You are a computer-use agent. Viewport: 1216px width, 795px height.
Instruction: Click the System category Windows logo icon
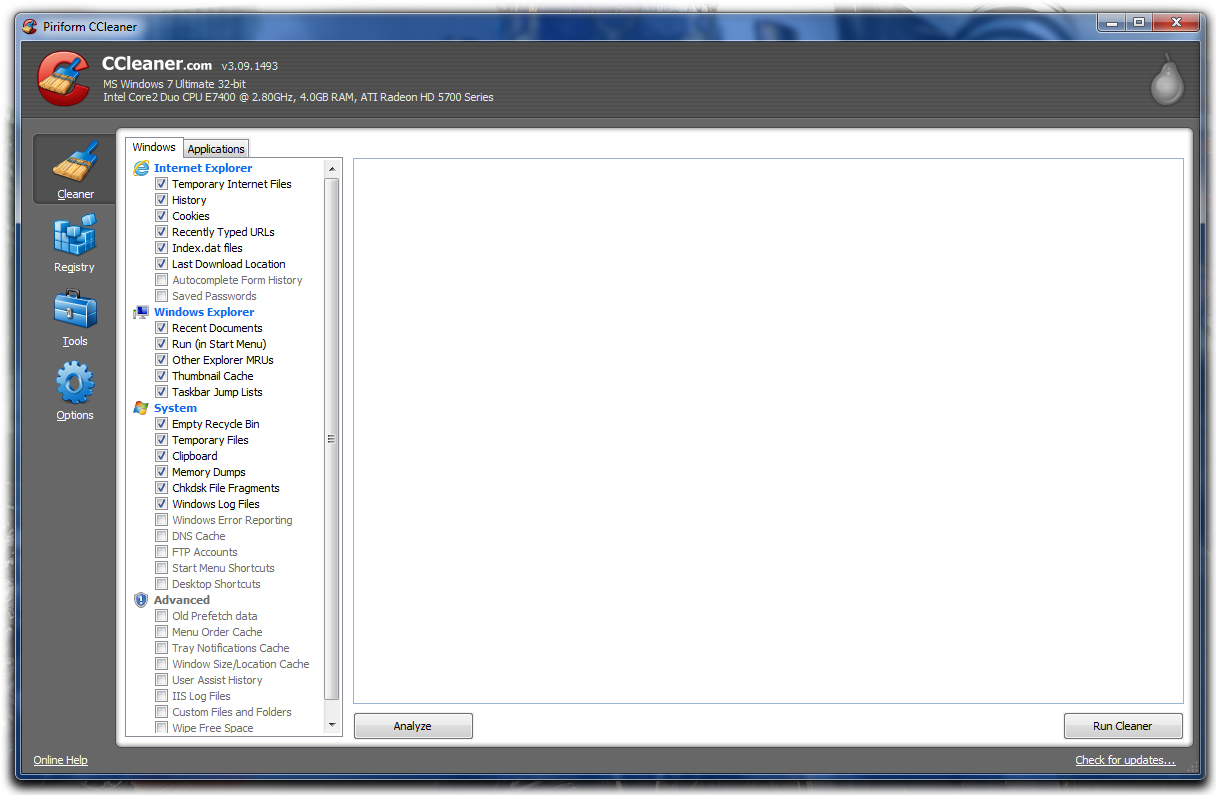[140, 407]
